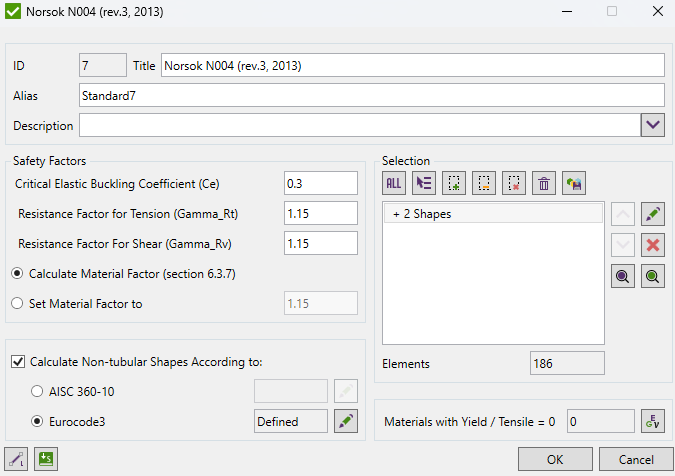
Task: Expand the Description dropdown arrow
Action: tap(653, 125)
